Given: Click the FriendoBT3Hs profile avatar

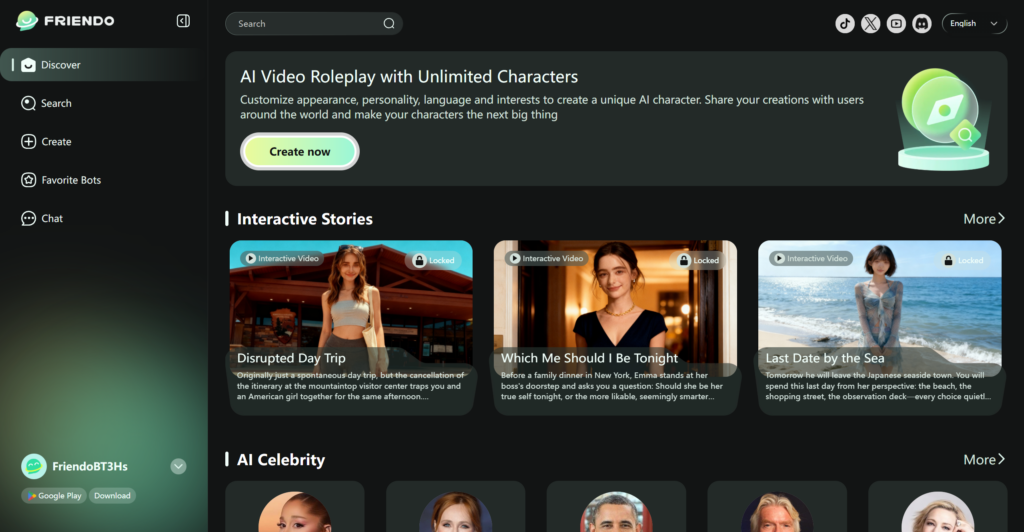Looking at the screenshot, I should [34, 466].
